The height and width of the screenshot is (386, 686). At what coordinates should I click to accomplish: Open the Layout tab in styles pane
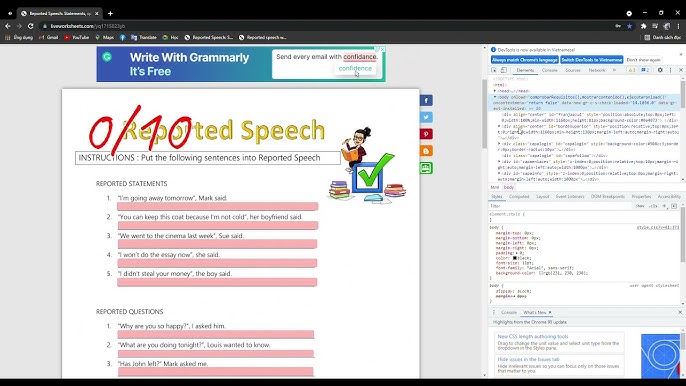[x=542, y=197]
